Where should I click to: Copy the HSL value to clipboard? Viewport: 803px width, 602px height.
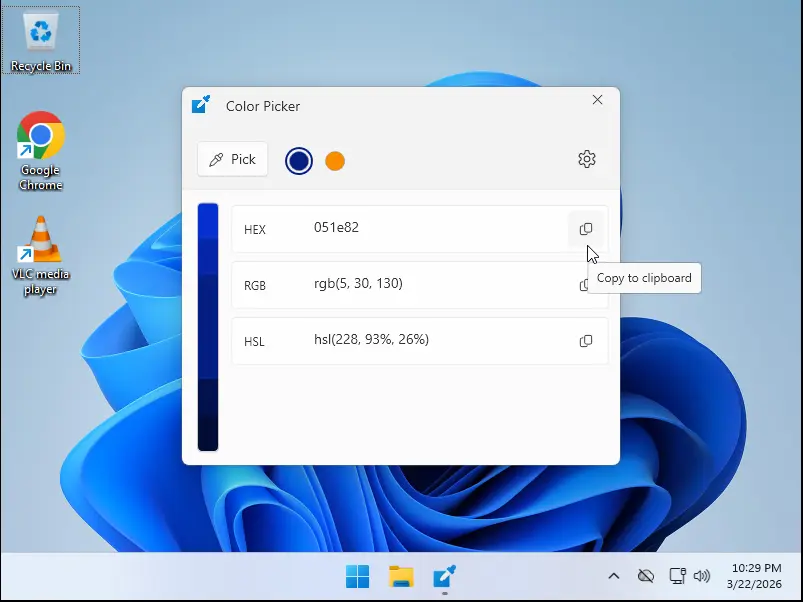coord(586,340)
